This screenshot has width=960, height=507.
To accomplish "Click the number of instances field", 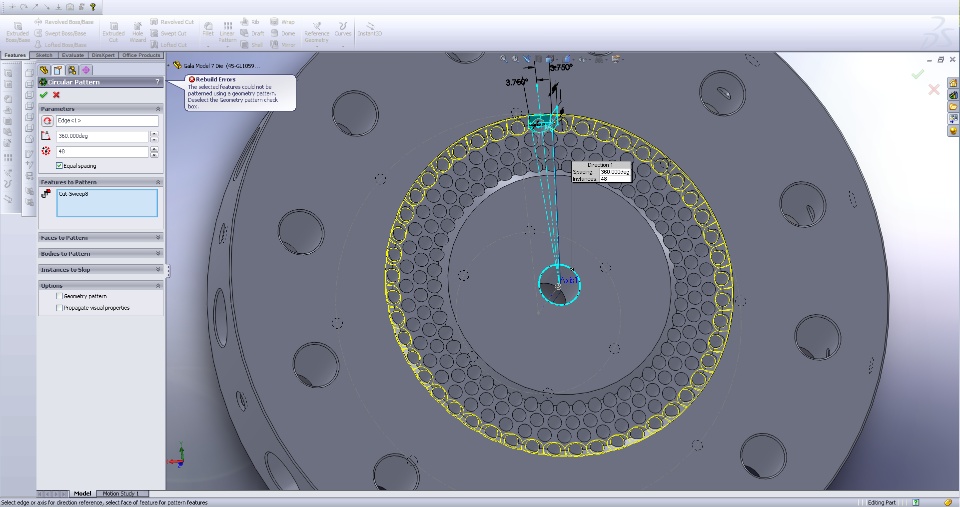I will (102, 151).
